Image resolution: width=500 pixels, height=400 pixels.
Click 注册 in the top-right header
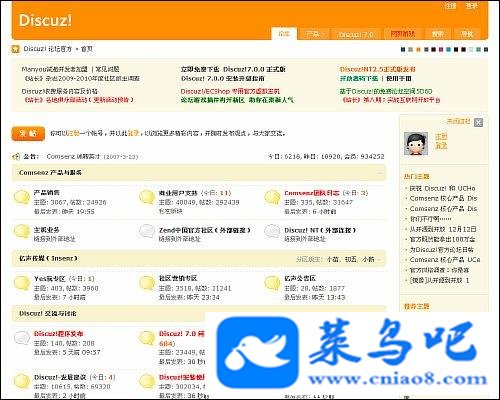(x=451, y=6)
